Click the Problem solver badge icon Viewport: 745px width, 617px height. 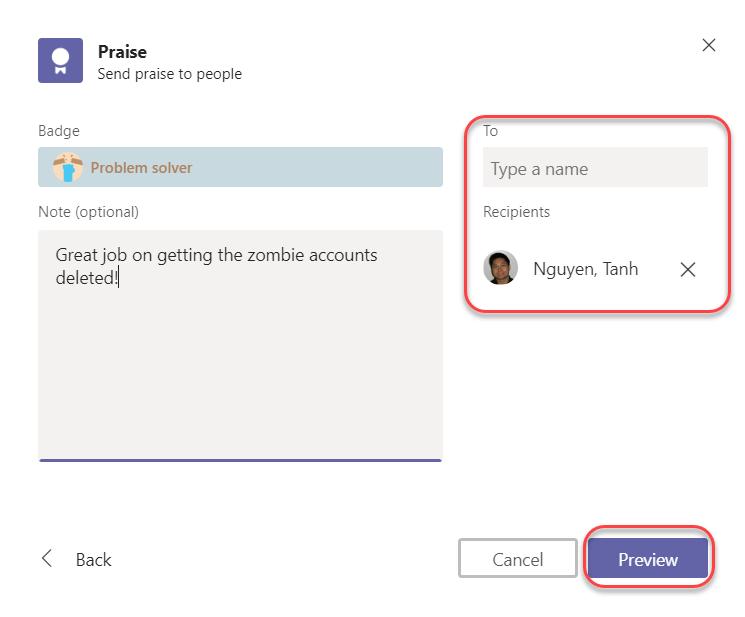click(x=66, y=168)
